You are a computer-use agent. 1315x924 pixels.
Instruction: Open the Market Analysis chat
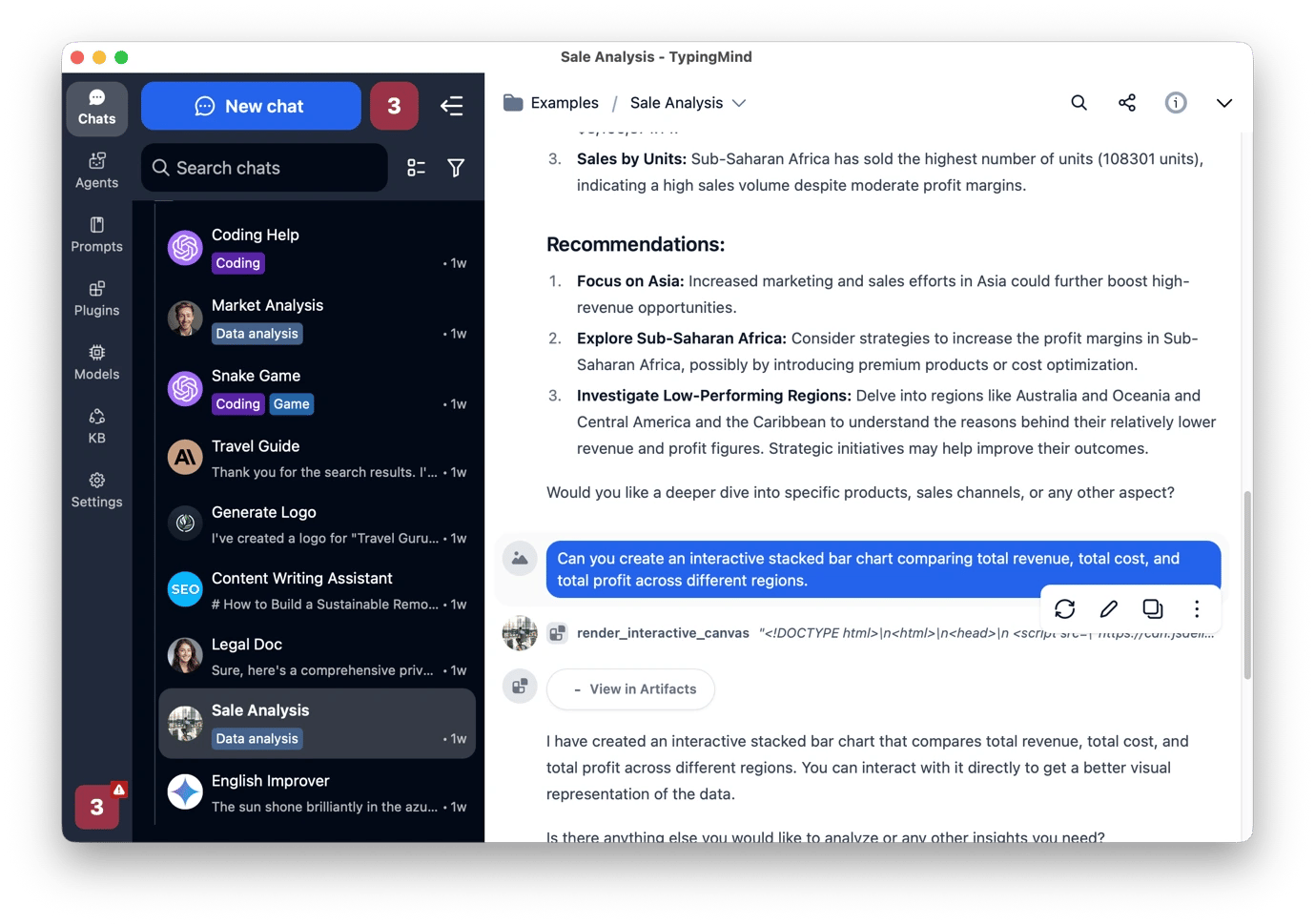pos(317,318)
